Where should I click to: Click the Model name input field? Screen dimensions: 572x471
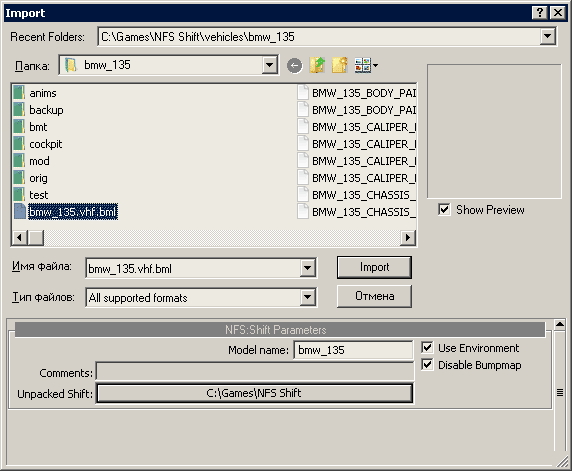pyautogui.click(x=353, y=350)
